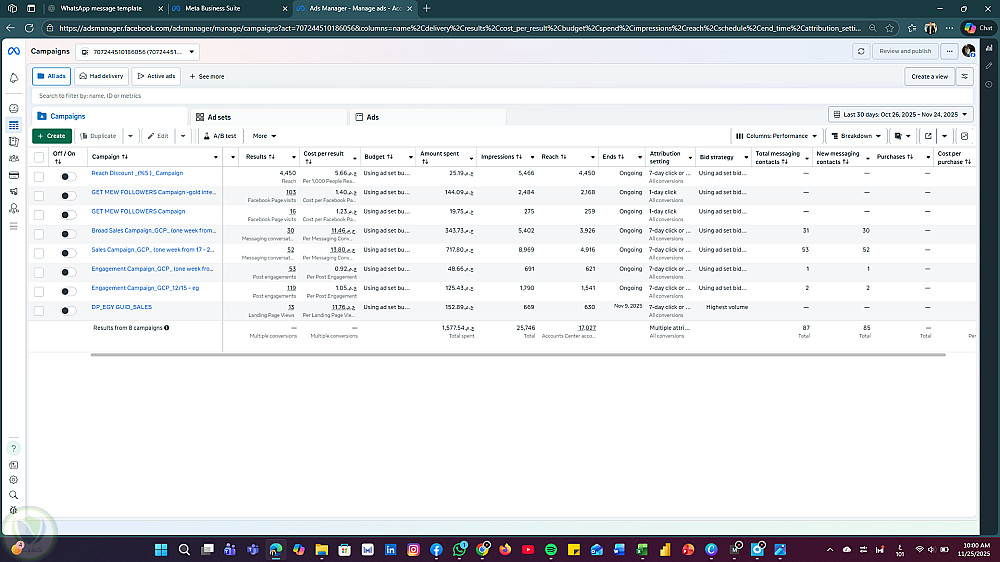This screenshot has height=562, width=1000.
Task: Expand the More actions dropdown
Action: coord(264,136)
